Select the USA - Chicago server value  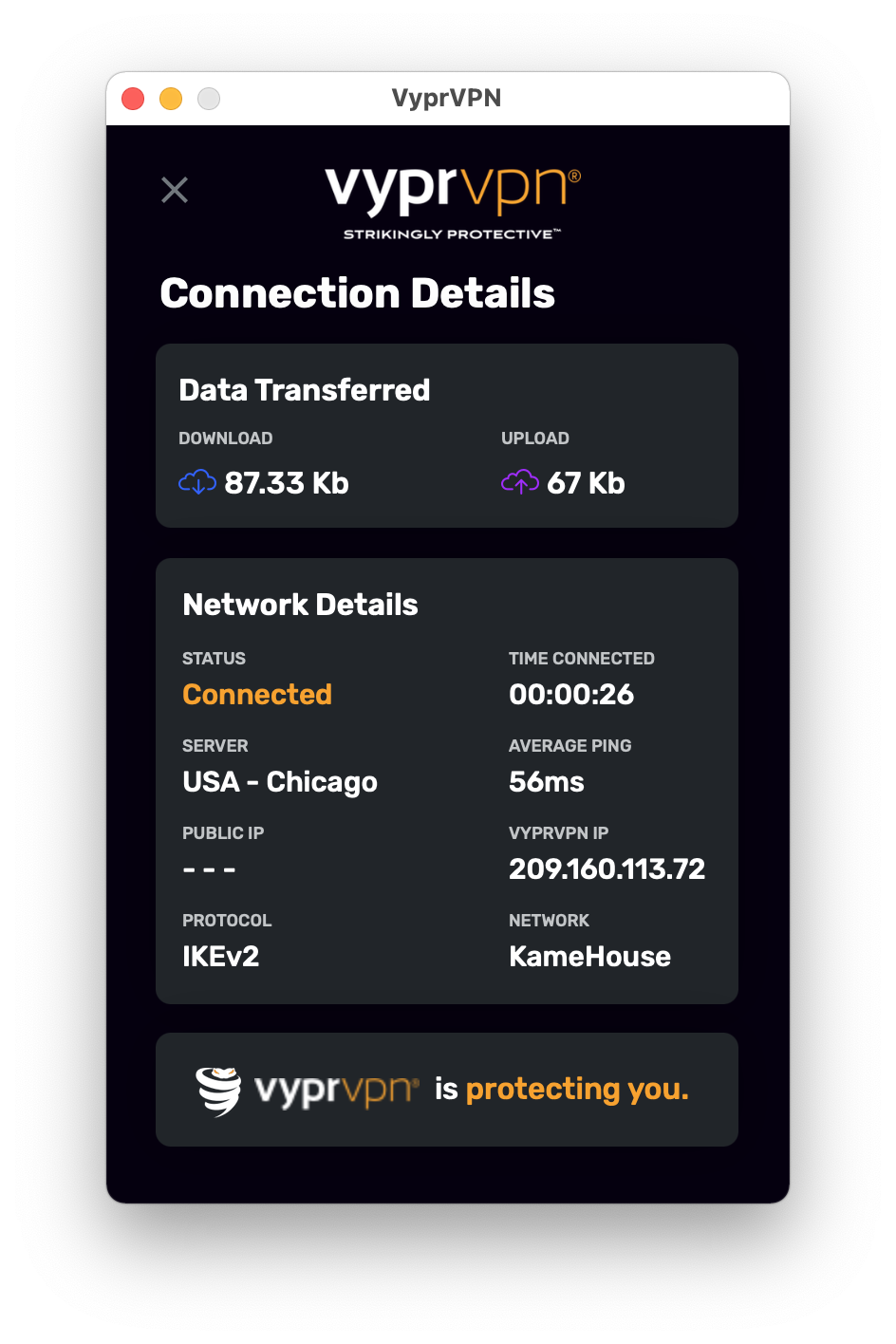click(x=280, y=782)
